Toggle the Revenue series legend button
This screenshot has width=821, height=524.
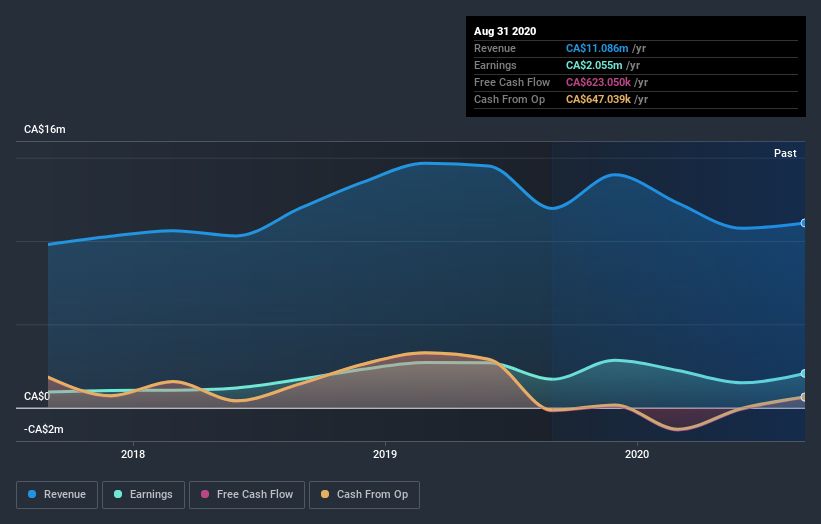(x=57, y=495)
